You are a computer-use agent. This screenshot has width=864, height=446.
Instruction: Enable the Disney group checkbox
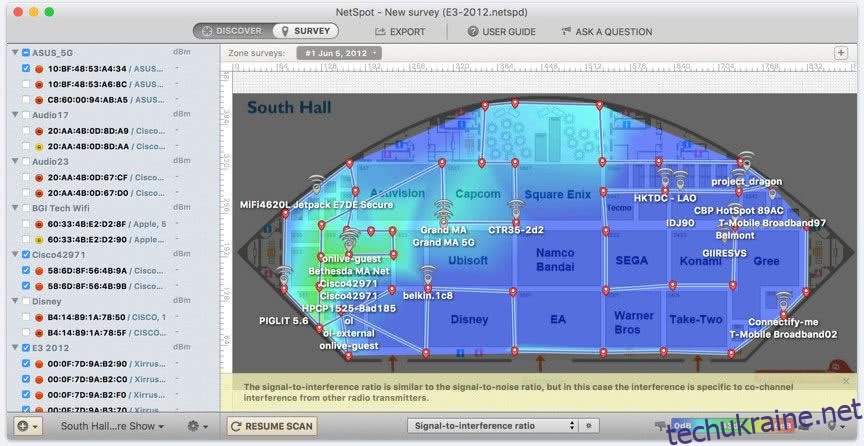coord(26,302)
